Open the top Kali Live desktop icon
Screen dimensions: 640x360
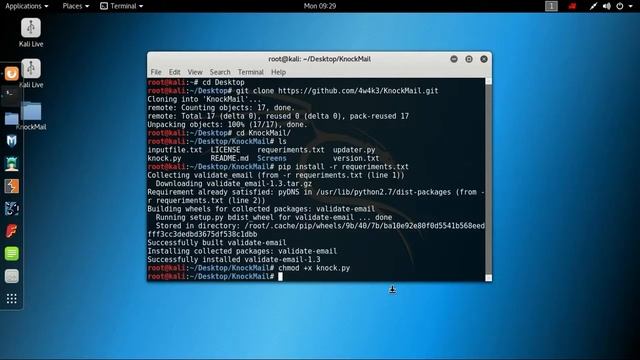point(31,32)
